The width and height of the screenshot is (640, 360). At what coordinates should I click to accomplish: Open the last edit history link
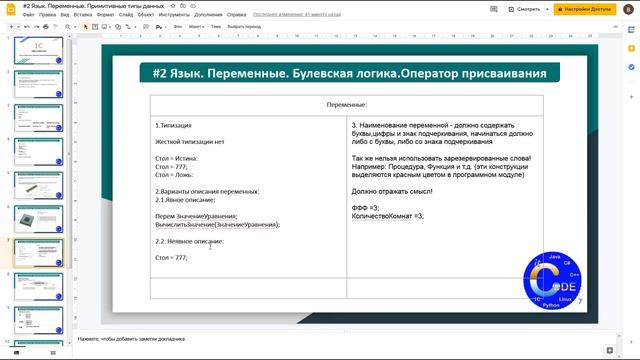pyautogui.click(x=297, y=14)
